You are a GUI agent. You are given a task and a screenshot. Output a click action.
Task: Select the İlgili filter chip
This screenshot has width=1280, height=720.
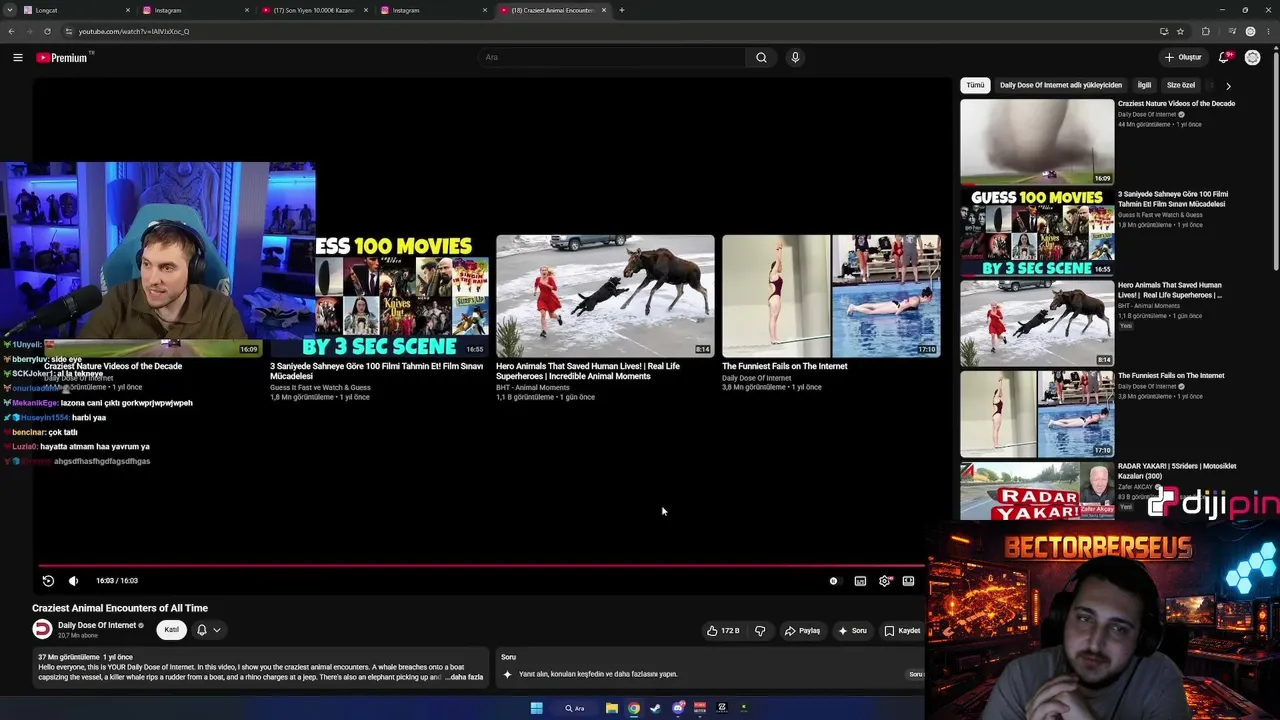click(1144, 85)
